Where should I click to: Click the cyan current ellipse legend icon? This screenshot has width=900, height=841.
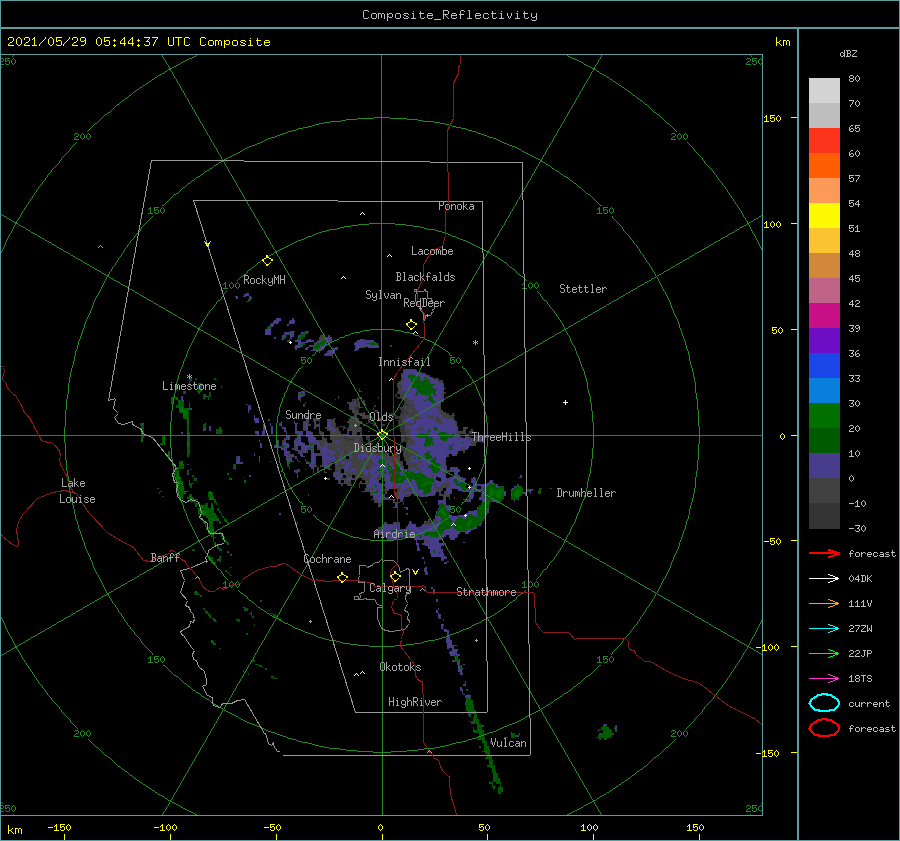824,703
